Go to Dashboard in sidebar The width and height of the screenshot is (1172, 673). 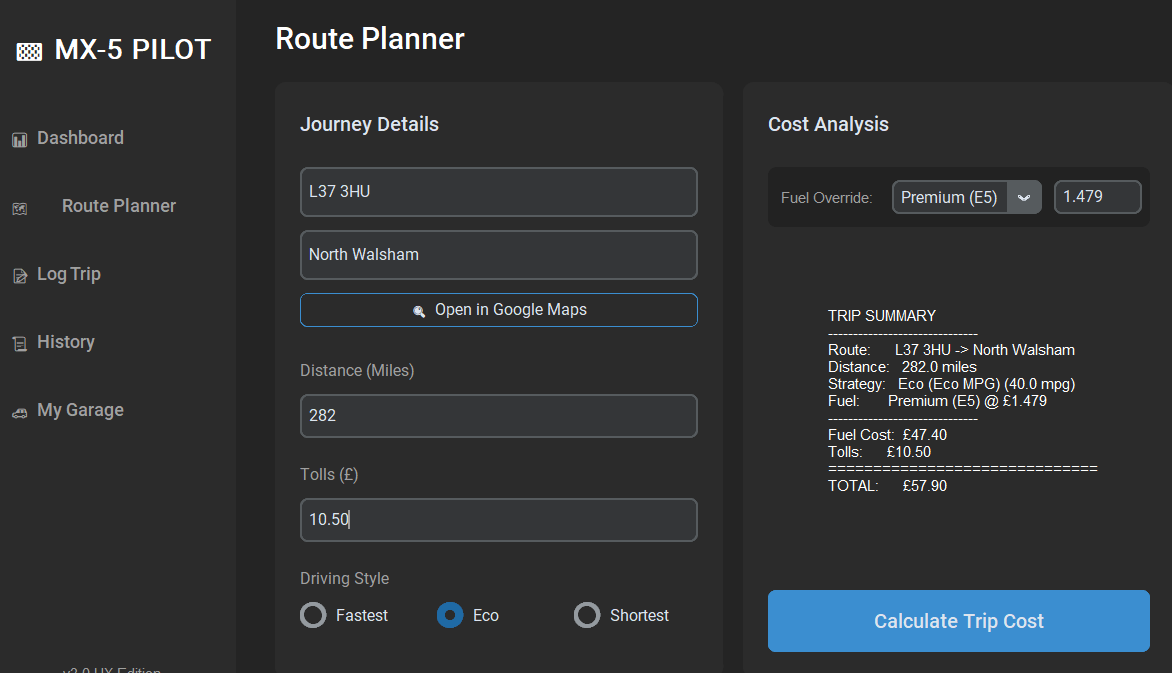coord(80,138)
